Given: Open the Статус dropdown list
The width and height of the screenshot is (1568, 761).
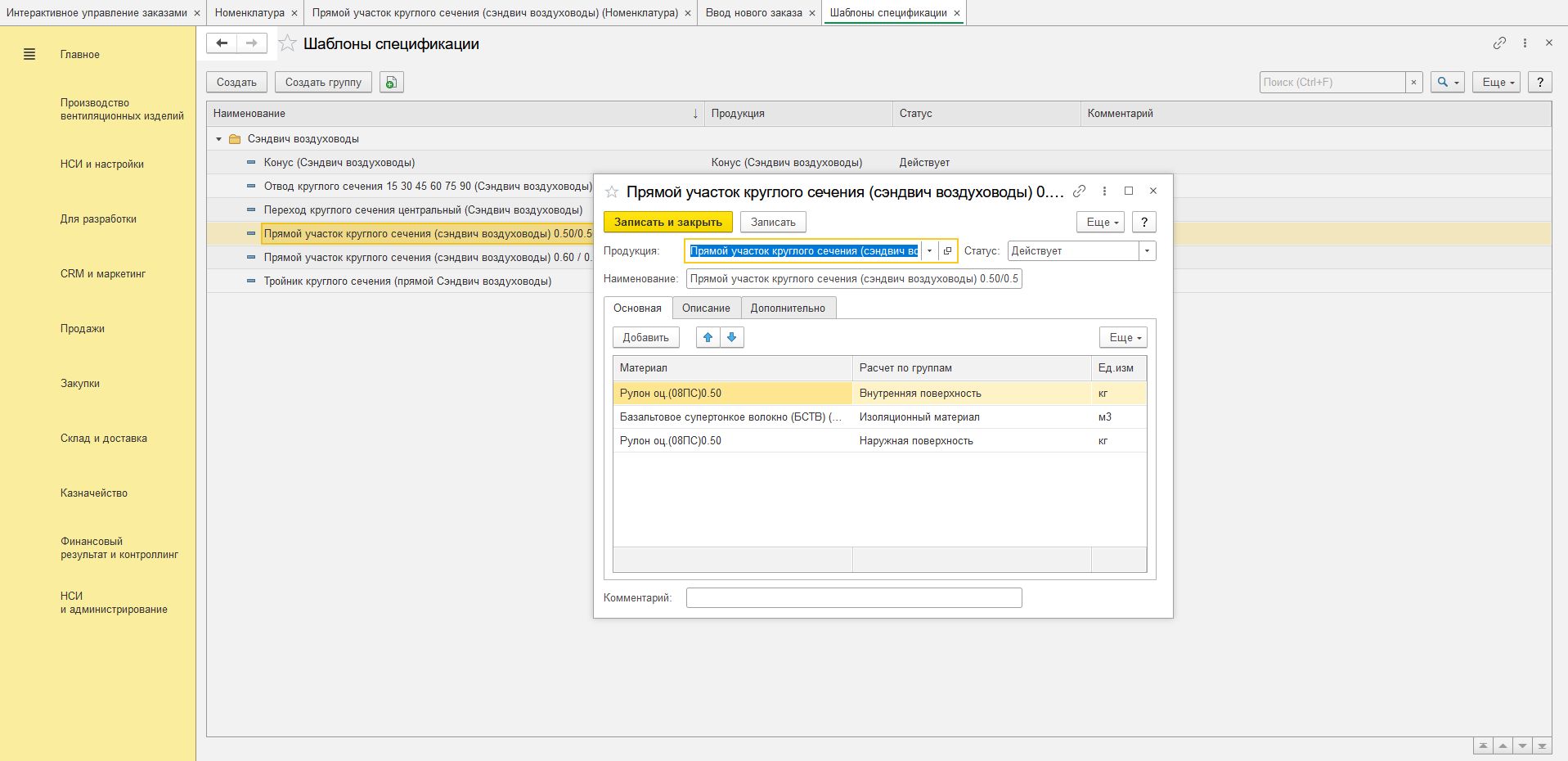Looking at the screenshot, I should click(x=1147, y=251).
